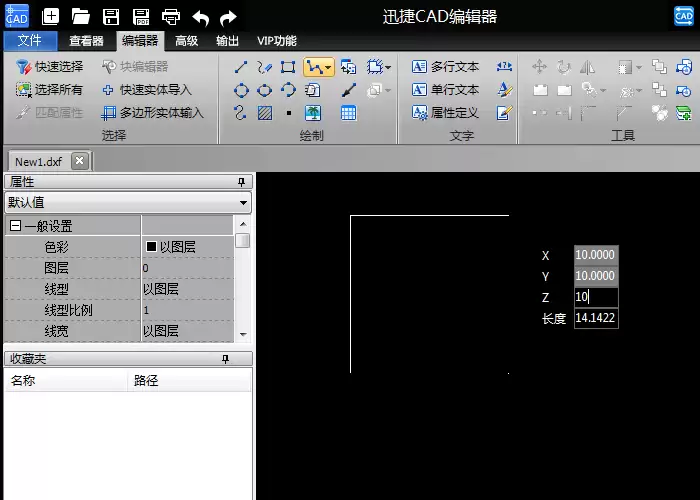The image size is (700, 500).
Task: Insert a table using the grid icon
Action: coord(348,113)
